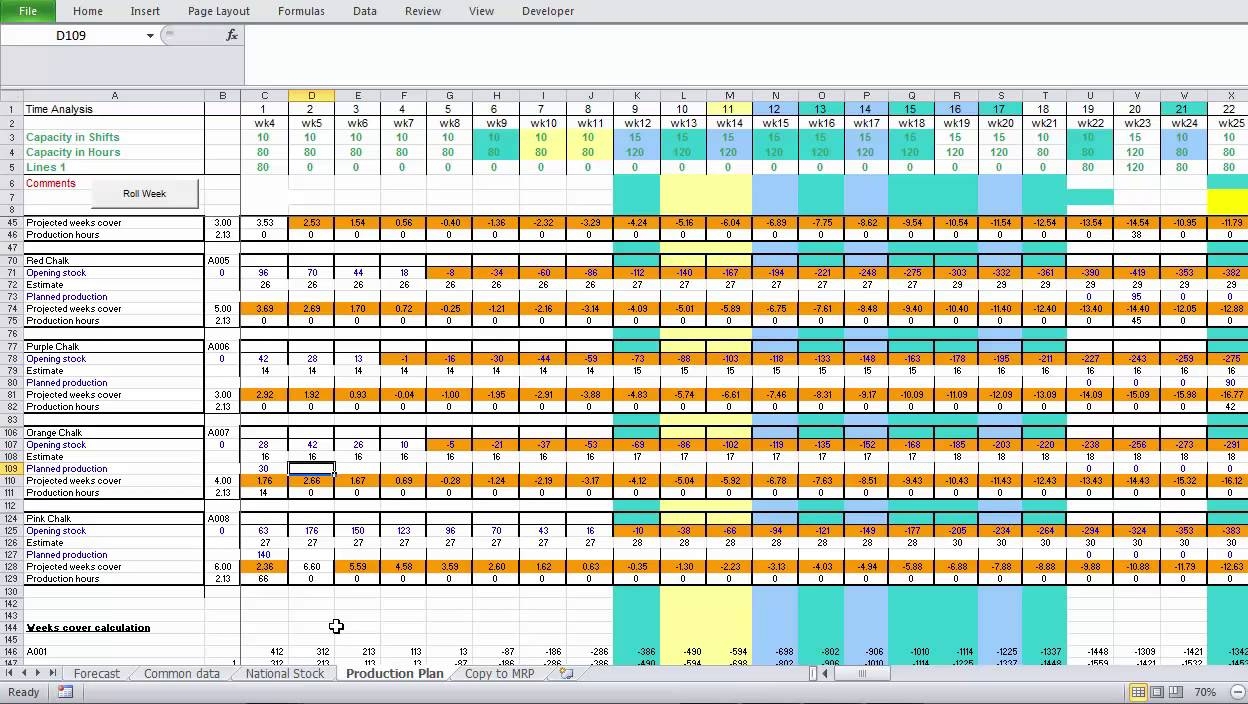
Task: Click the File ribbon button
Action: (x=27, y=11)
